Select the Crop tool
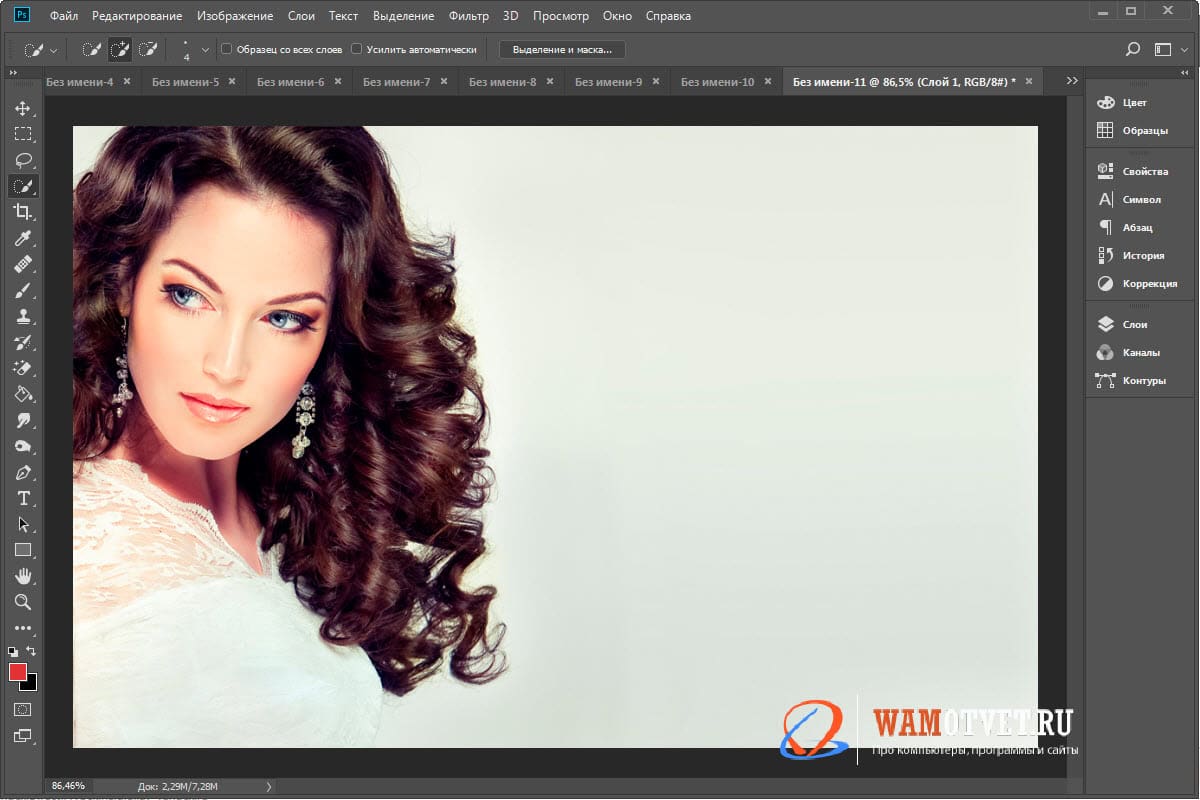Image resolution: width=1200 pixels, height=800 pixels. (22, 212)
